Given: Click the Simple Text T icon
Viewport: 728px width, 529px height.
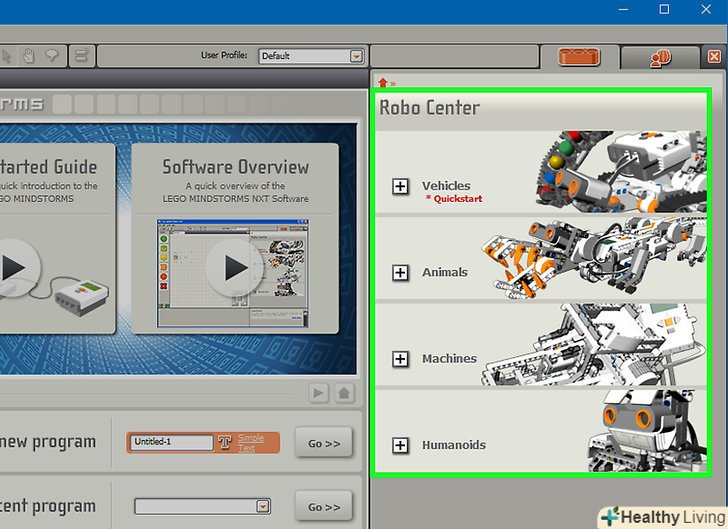Looking at the screenshot, I should 225,443.
